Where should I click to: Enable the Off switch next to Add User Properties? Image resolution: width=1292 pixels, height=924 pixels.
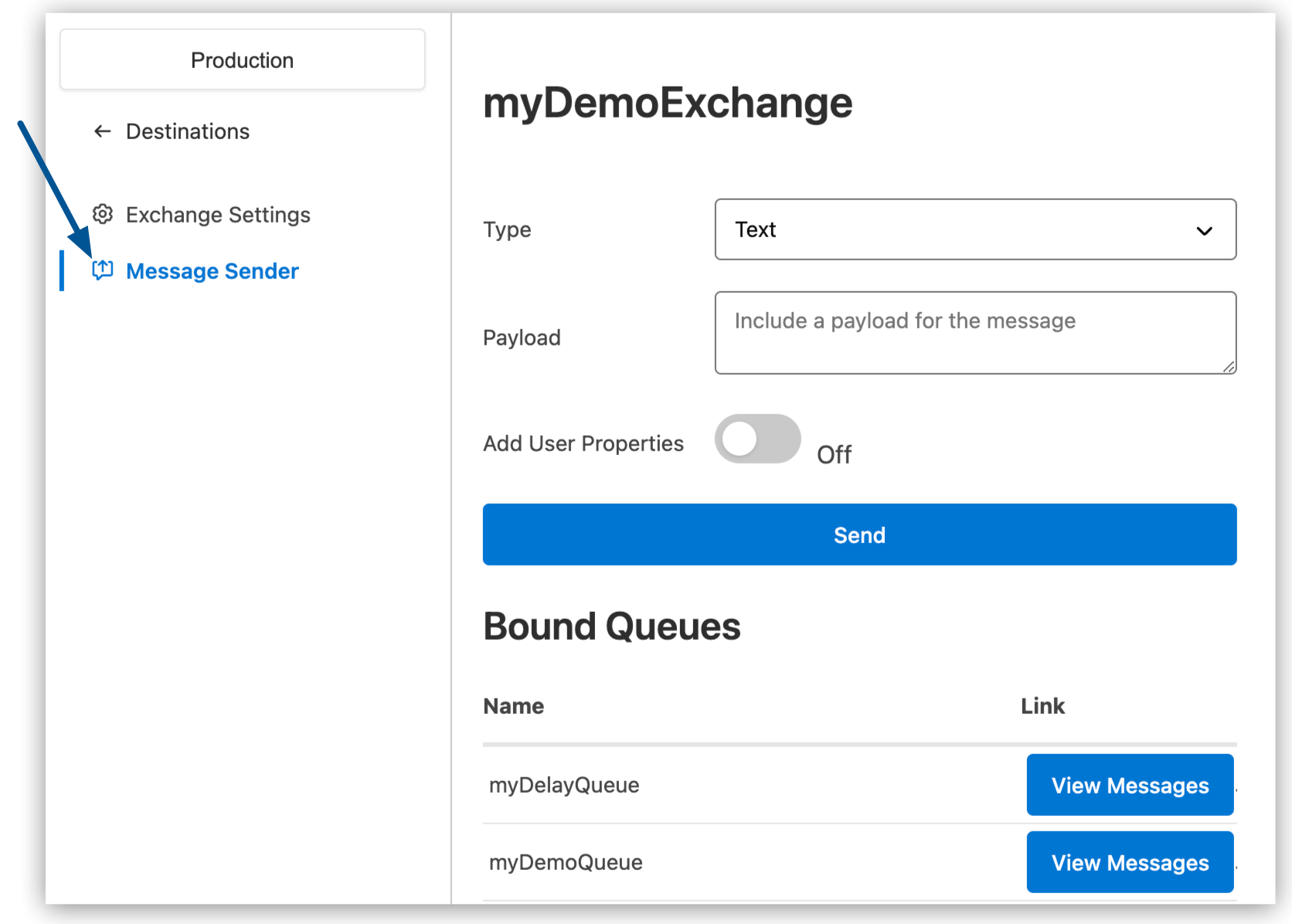tap(758, 439)
